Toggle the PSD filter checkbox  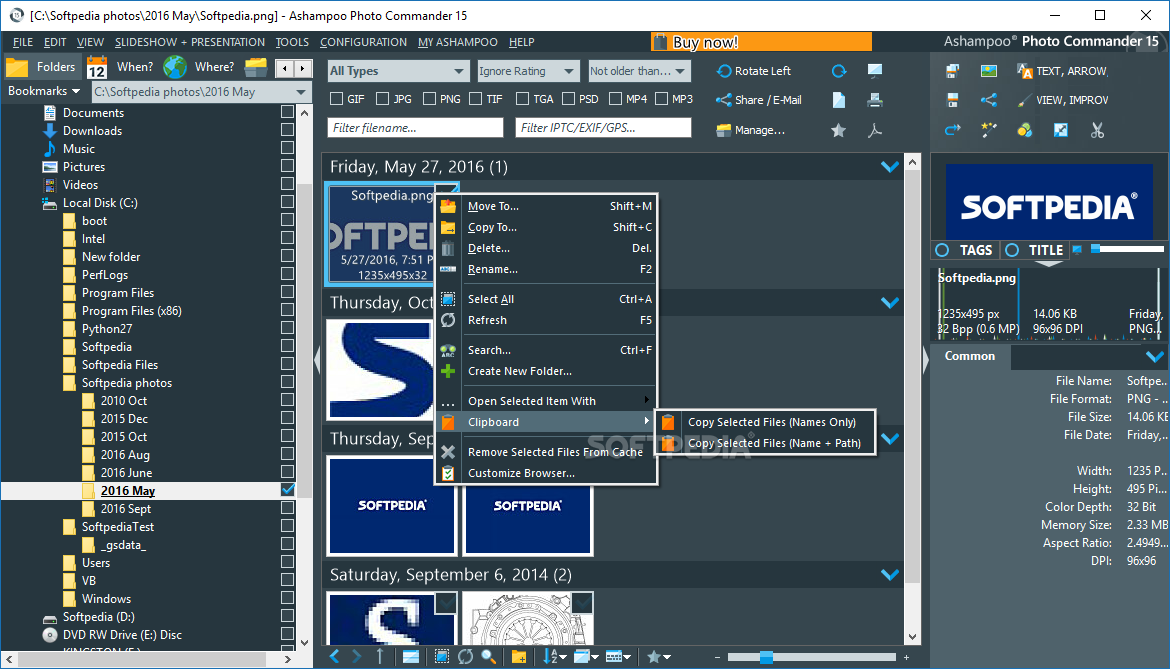(569, 99)
